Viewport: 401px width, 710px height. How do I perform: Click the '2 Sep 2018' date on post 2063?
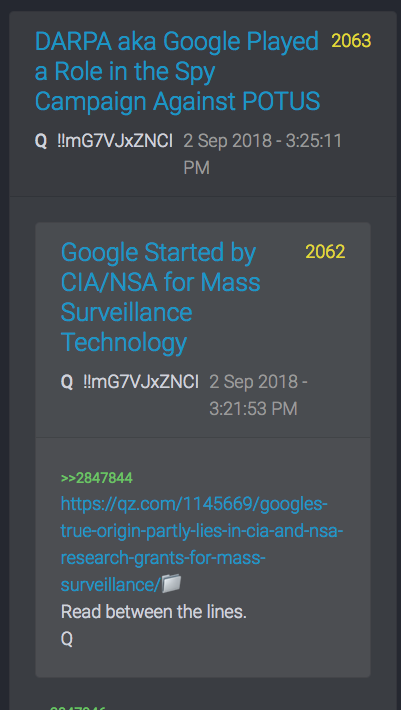pos(224,141)
